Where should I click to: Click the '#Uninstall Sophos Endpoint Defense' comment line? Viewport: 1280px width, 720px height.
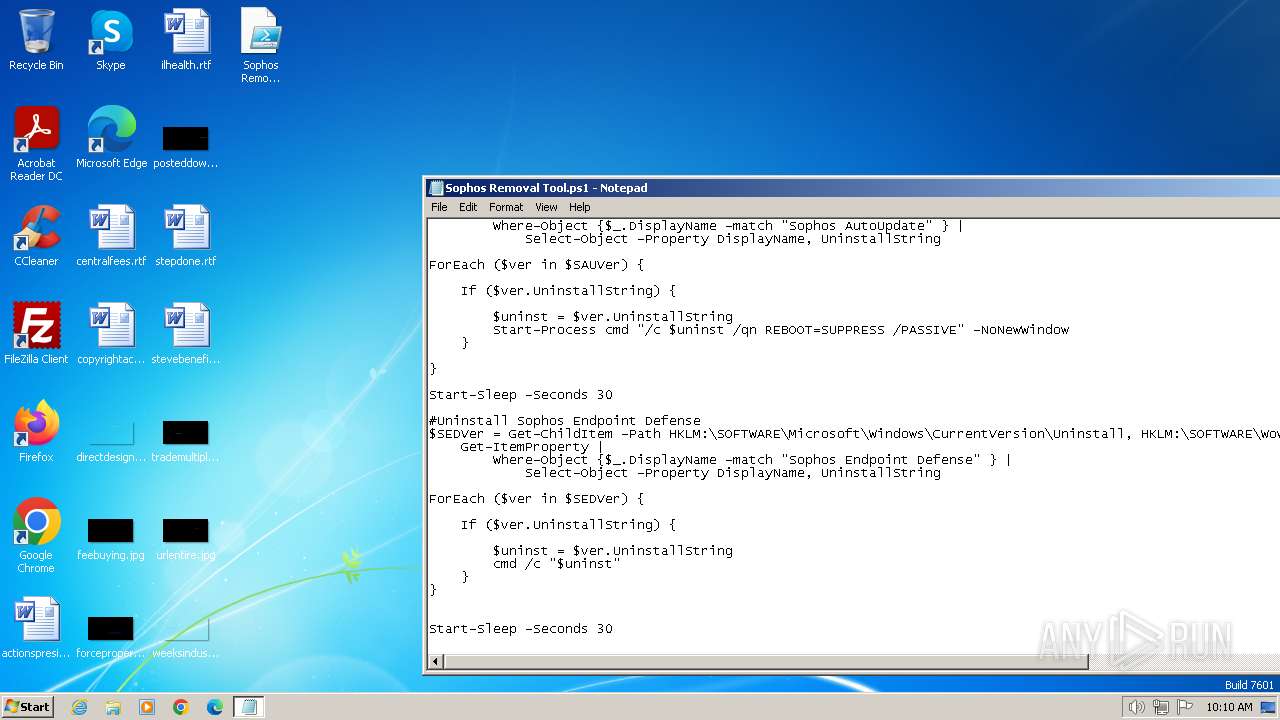click(x=565, y=421)
